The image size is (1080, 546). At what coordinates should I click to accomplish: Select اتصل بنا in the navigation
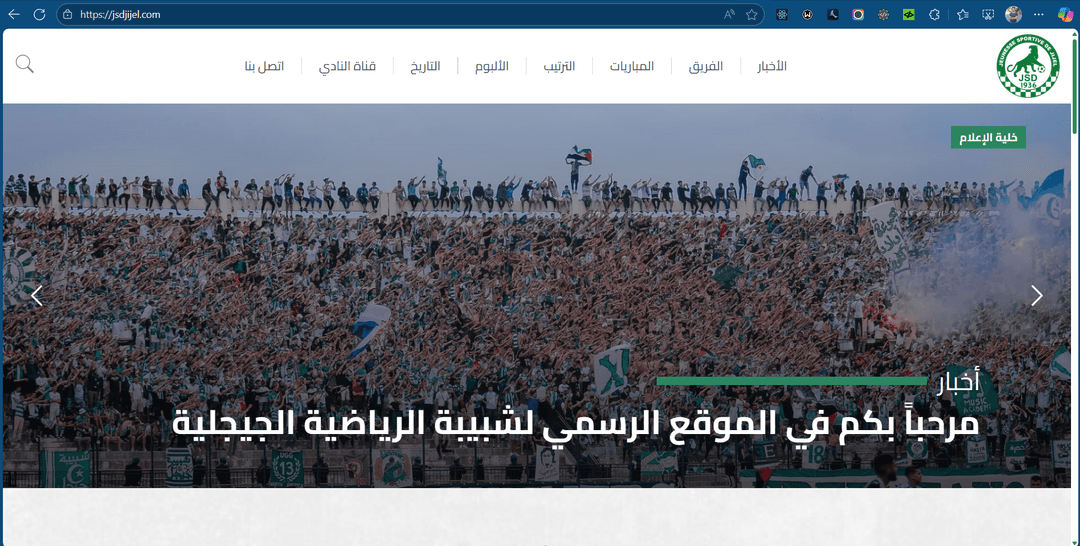264,66
